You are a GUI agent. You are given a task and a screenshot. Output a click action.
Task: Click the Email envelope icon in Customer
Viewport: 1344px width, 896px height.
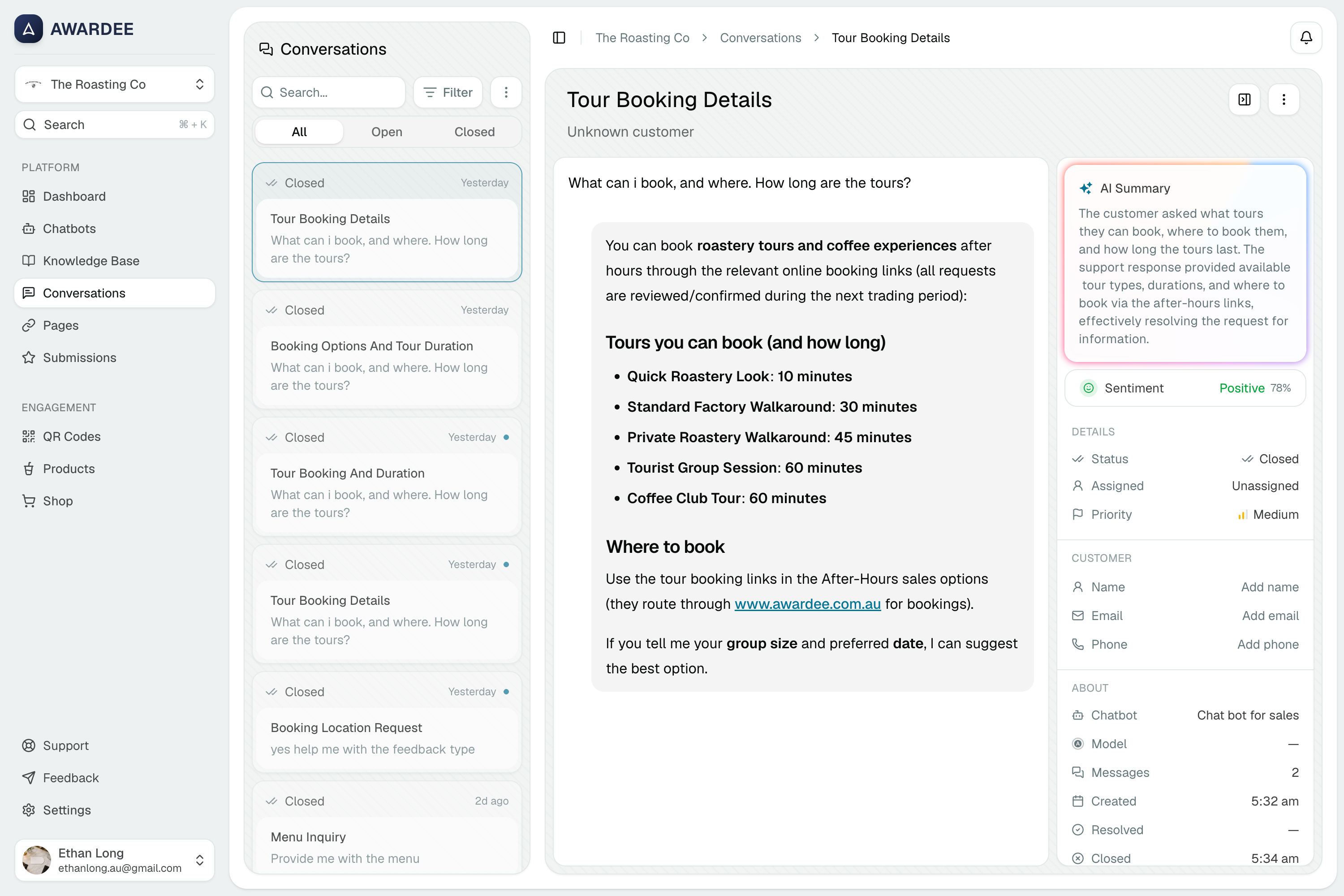click(1078, 616)
